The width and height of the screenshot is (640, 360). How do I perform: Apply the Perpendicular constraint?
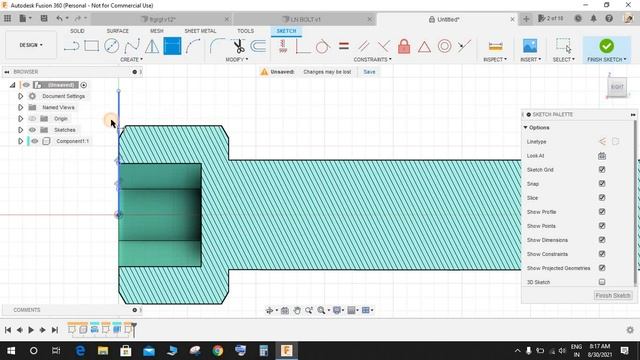[383, 46]
